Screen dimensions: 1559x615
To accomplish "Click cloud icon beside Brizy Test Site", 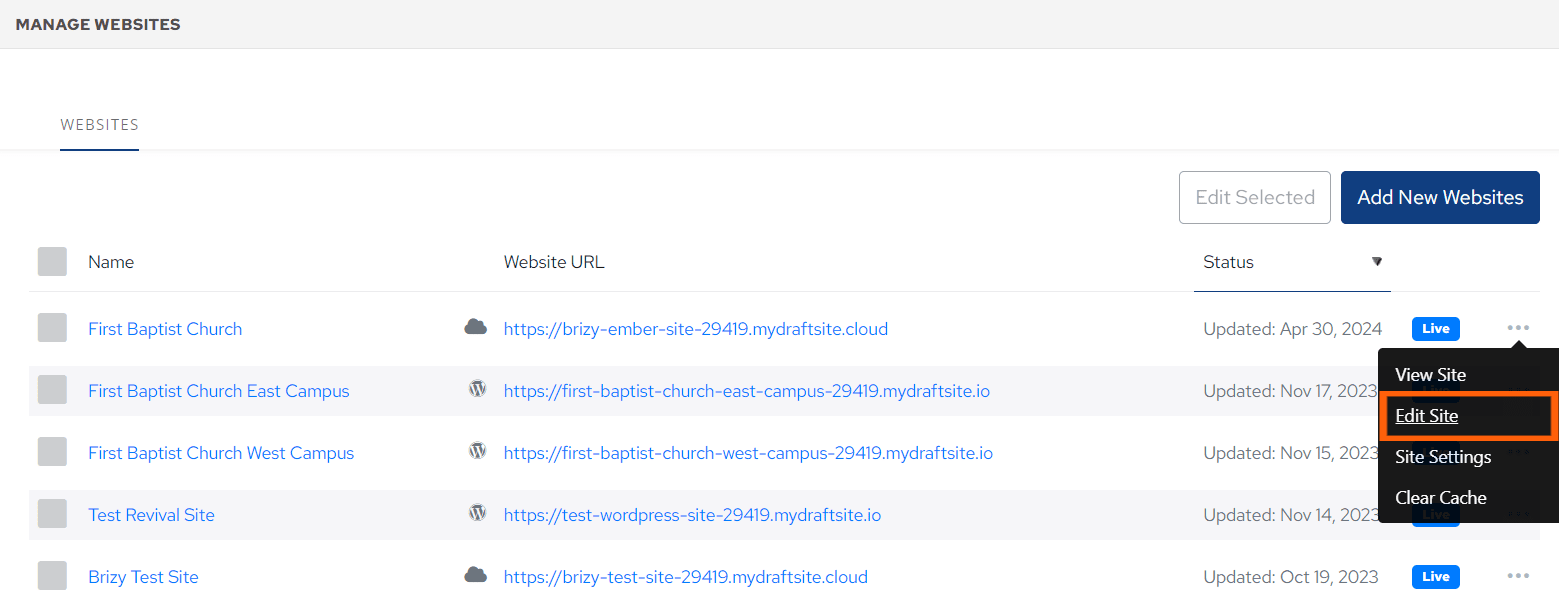I will pyautogui.click(x=475, y=575).
